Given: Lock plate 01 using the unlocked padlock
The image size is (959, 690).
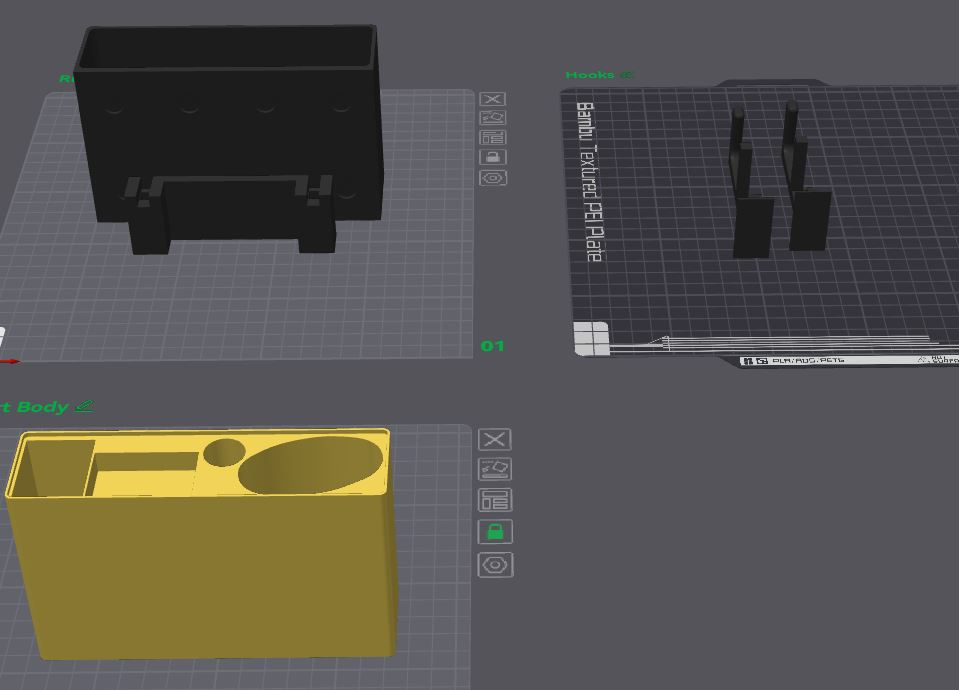Looking at the screenshot, I should point(492,157).
